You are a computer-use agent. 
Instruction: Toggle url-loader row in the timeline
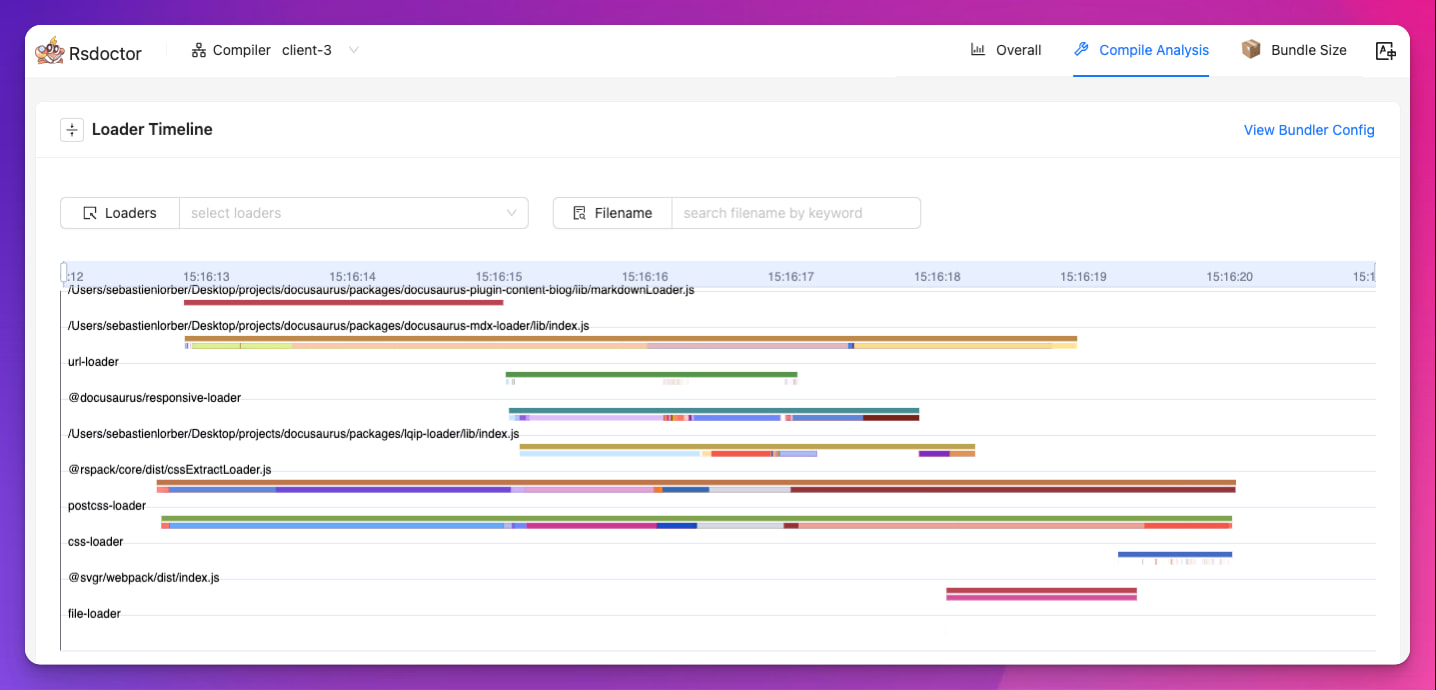(x=93, y=361)
